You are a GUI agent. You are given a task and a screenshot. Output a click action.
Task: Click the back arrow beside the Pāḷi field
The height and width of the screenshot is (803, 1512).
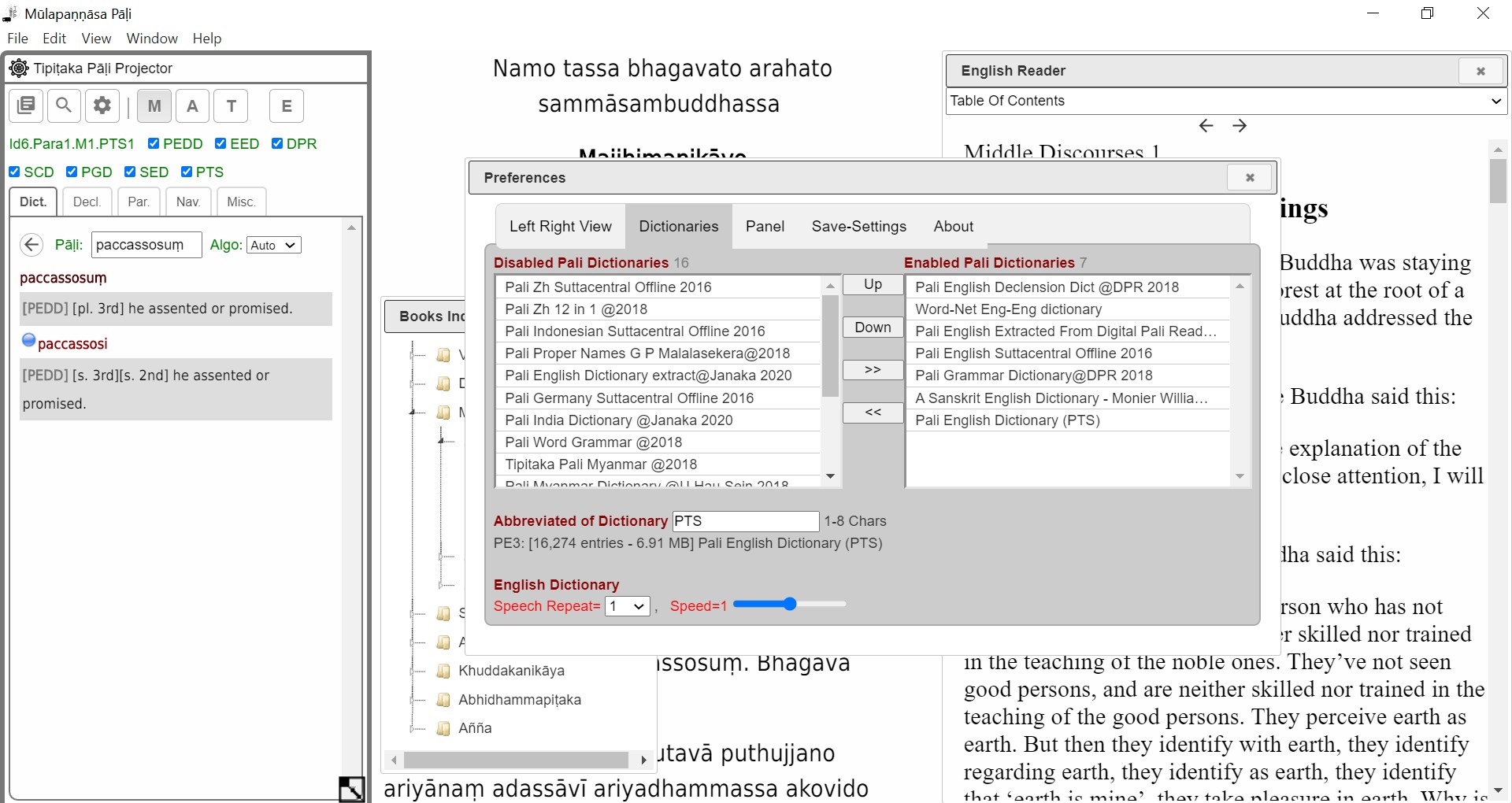point(31,245)
